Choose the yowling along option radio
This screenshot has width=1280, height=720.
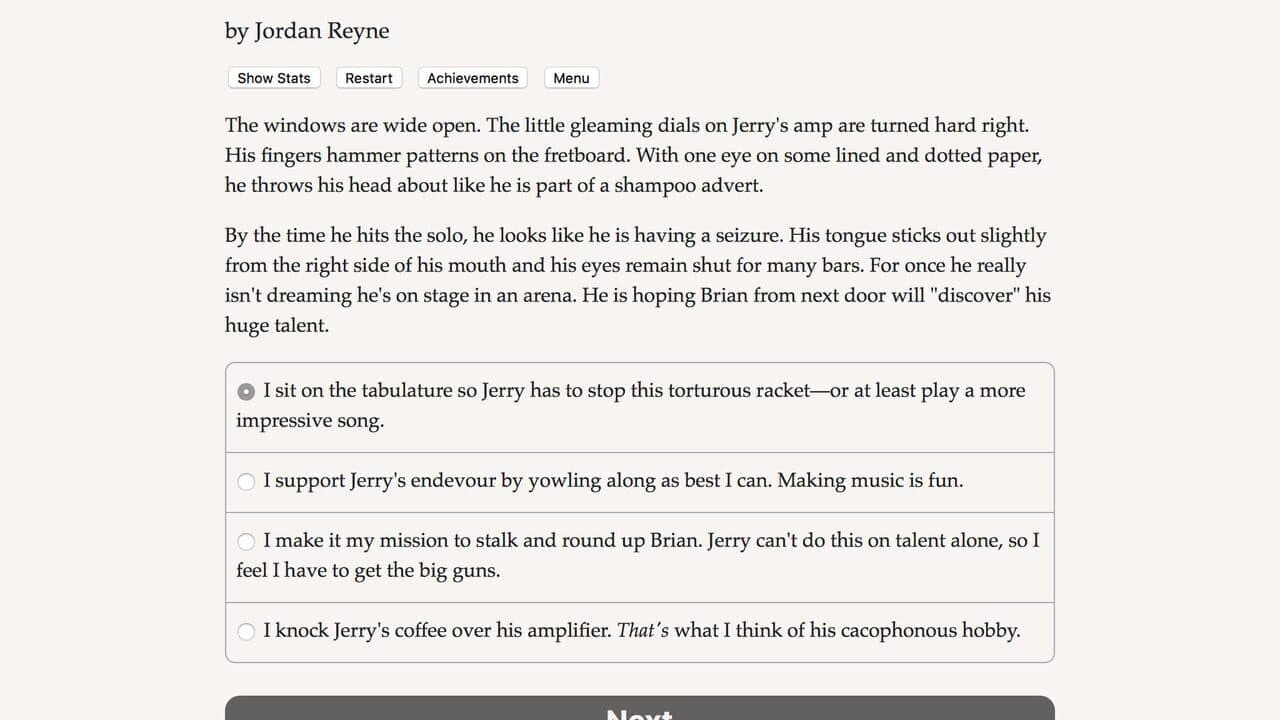[x=246, y=481]
